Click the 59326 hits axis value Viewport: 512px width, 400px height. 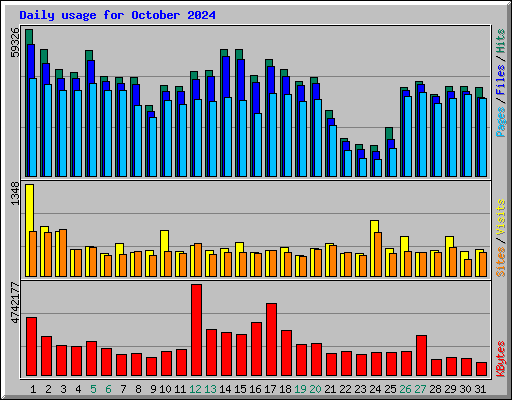15,42
